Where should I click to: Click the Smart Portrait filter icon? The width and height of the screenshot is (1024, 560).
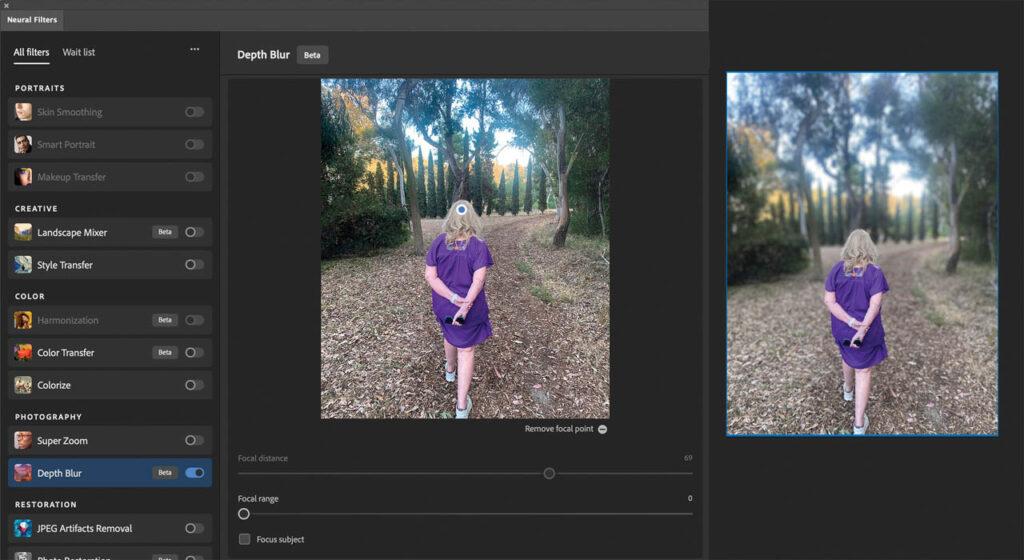point(23,144)
